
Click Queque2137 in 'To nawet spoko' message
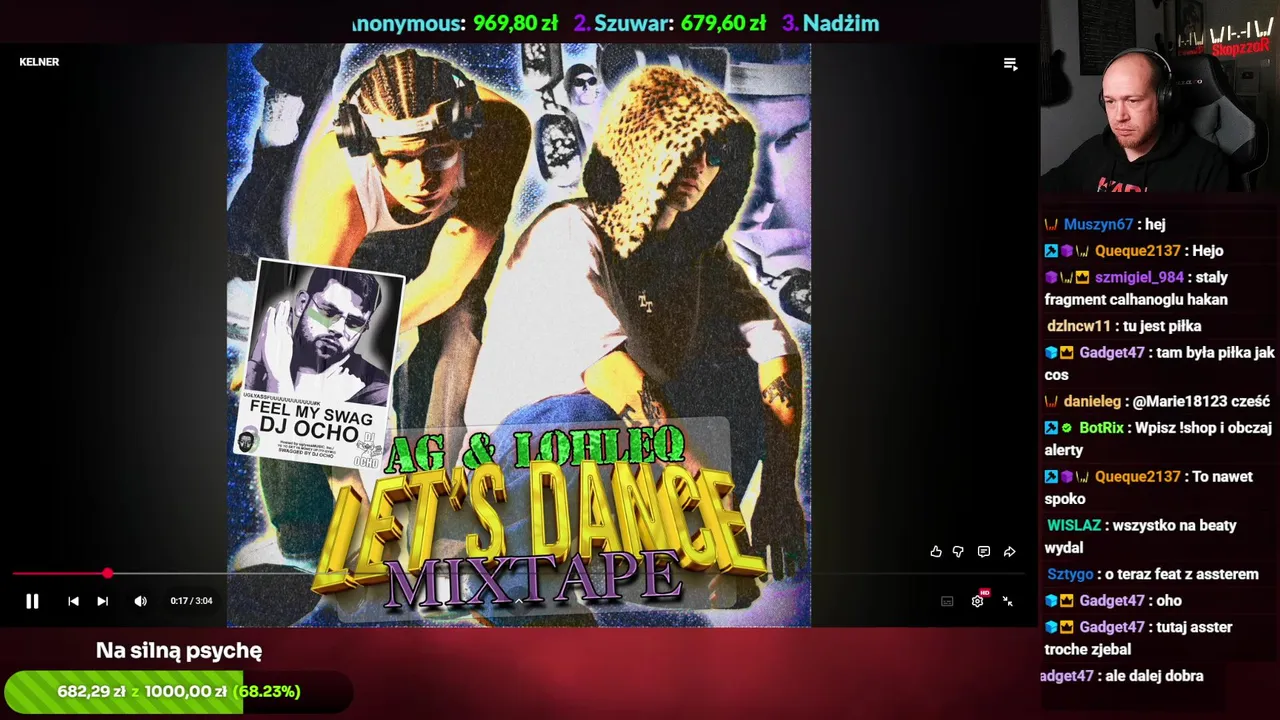[1138, 477]
